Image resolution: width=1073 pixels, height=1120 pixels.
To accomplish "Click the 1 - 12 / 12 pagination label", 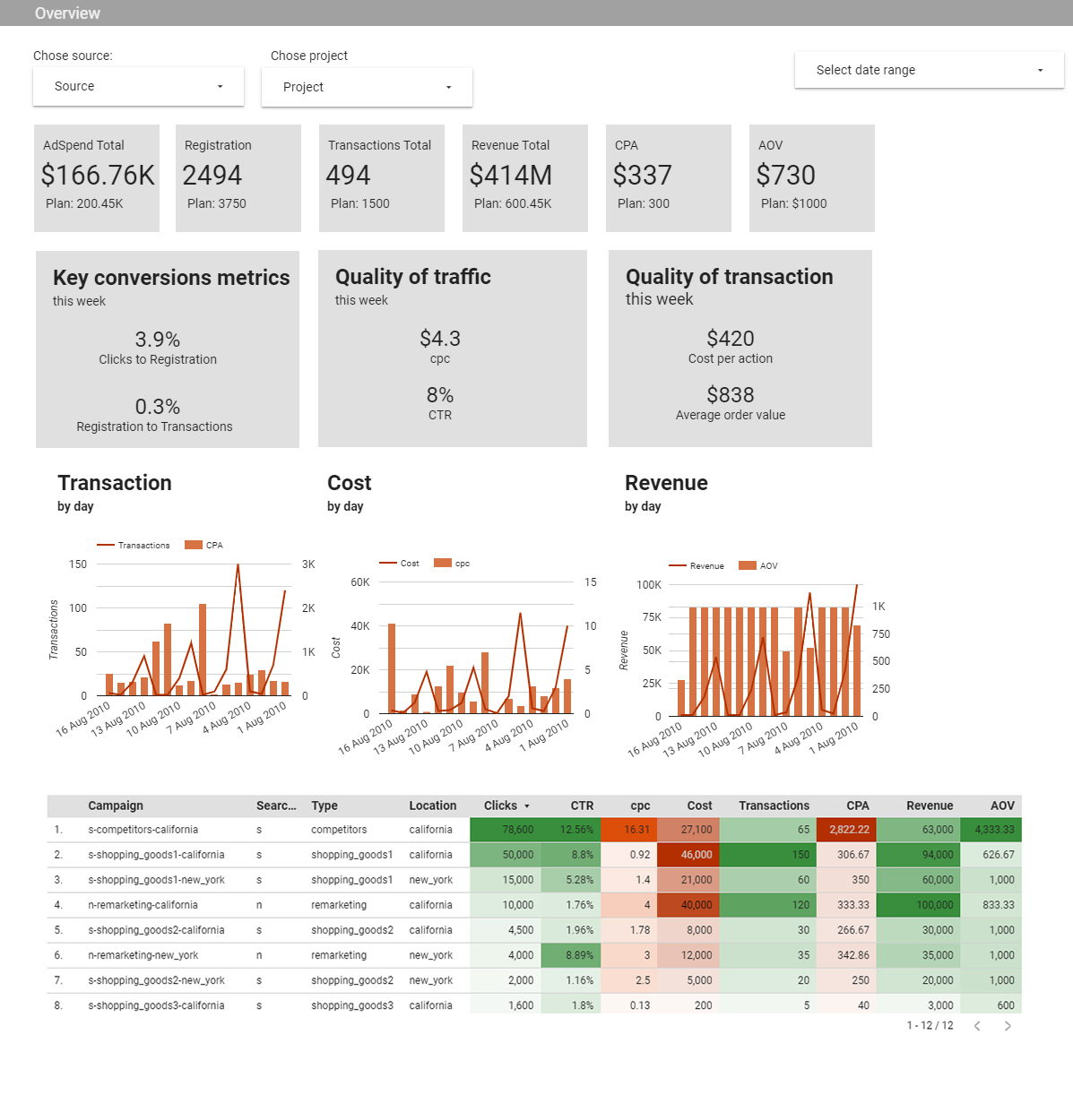I will 930,1026.
